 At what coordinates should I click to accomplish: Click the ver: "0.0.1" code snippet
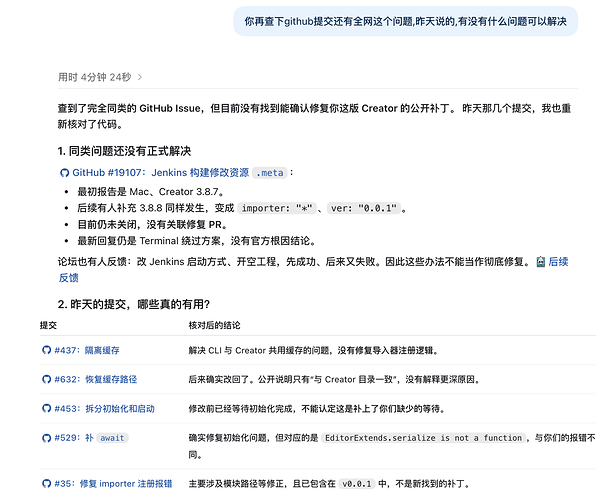[364, 208]
